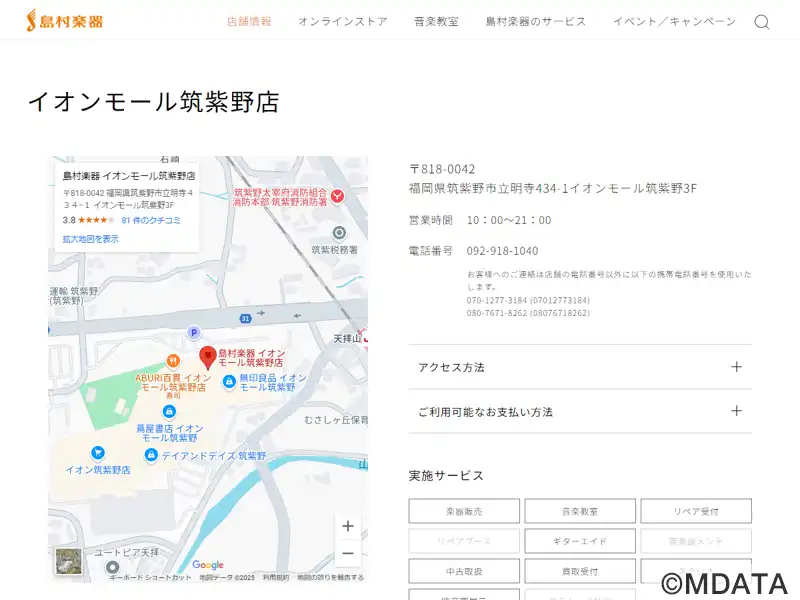Open the search magnifier icon

761,21
